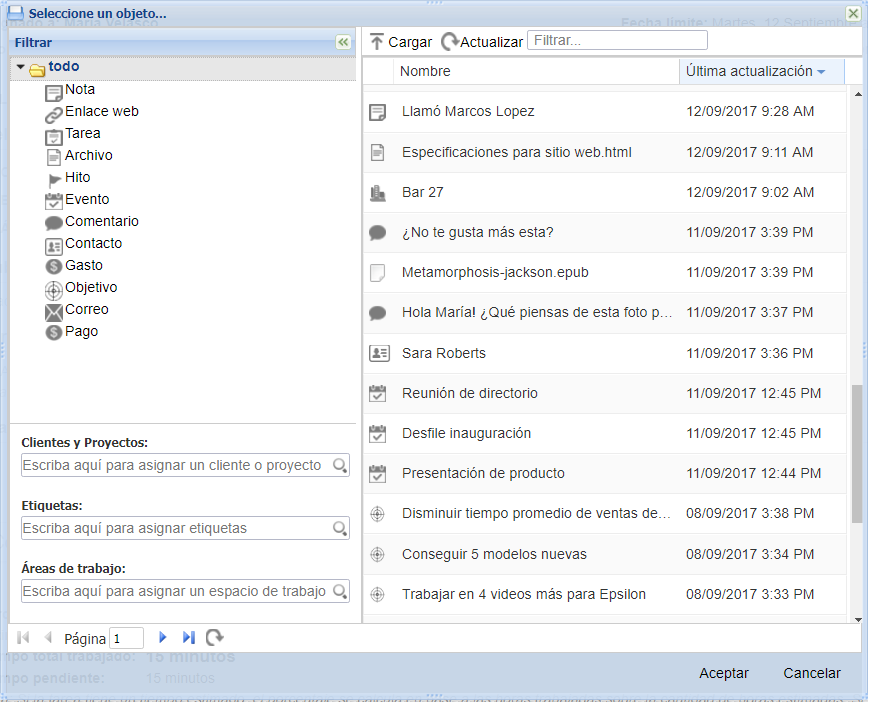870x706 pixels.
Task: Filter by Comentario speech bubble
Action: point(54,223)
